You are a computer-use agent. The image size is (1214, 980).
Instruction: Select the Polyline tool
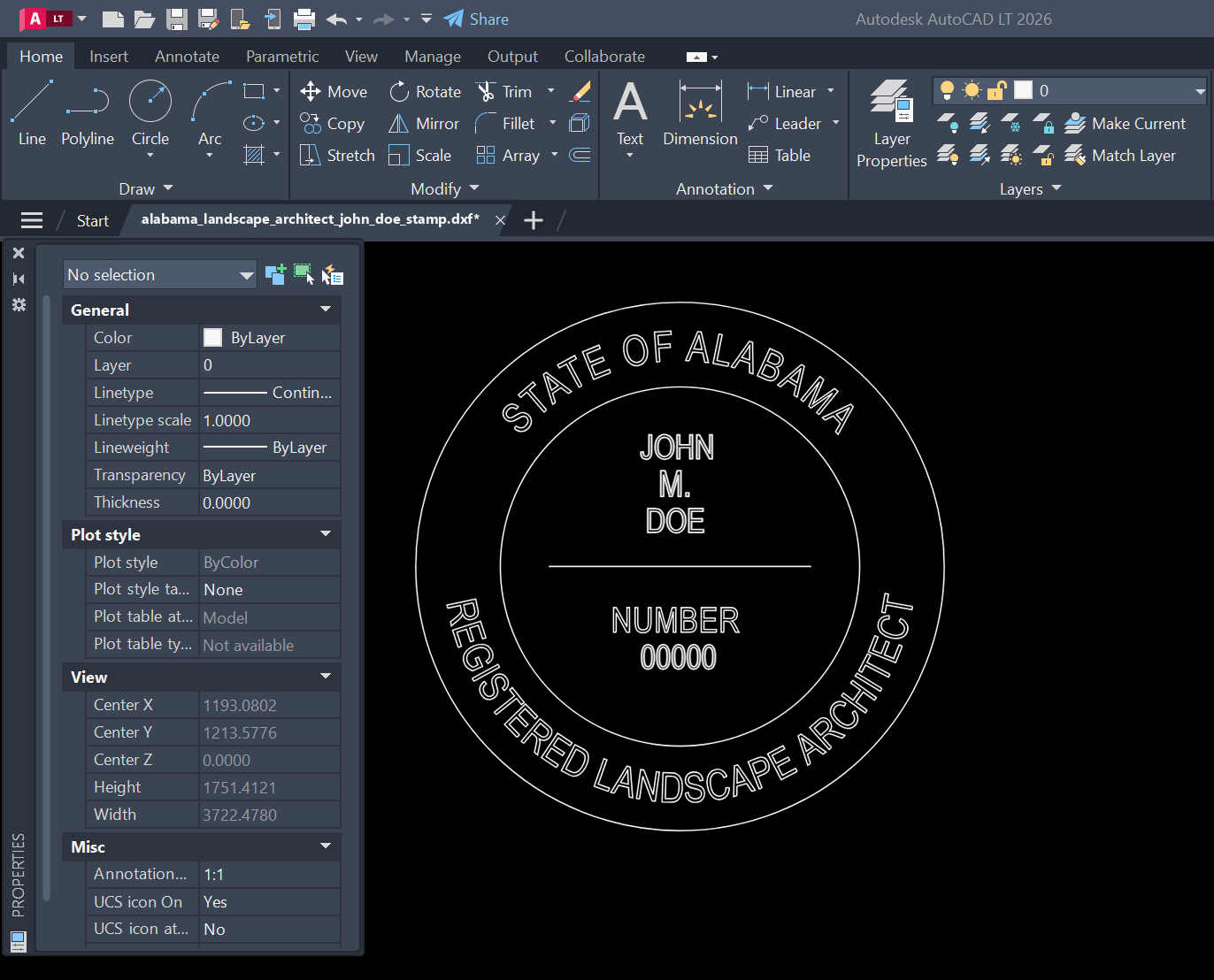tap(87, 113)
